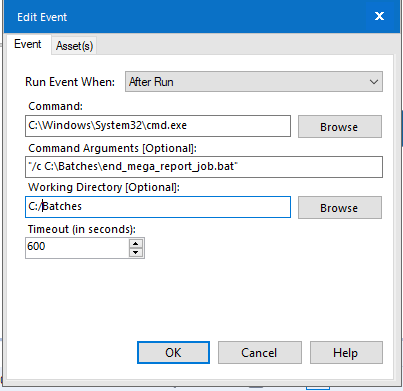403x391 pixels.
Task: Click the Working Directory input field
Action: [x=158, y=207]
